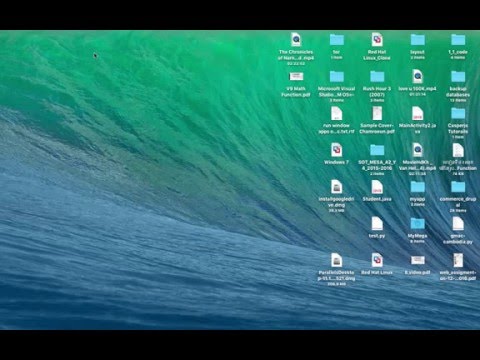Select the SDT_MESA_A2_Y4_2015-2016 folder
Screen dimensions: 480x360
click(x=377, y=150)
